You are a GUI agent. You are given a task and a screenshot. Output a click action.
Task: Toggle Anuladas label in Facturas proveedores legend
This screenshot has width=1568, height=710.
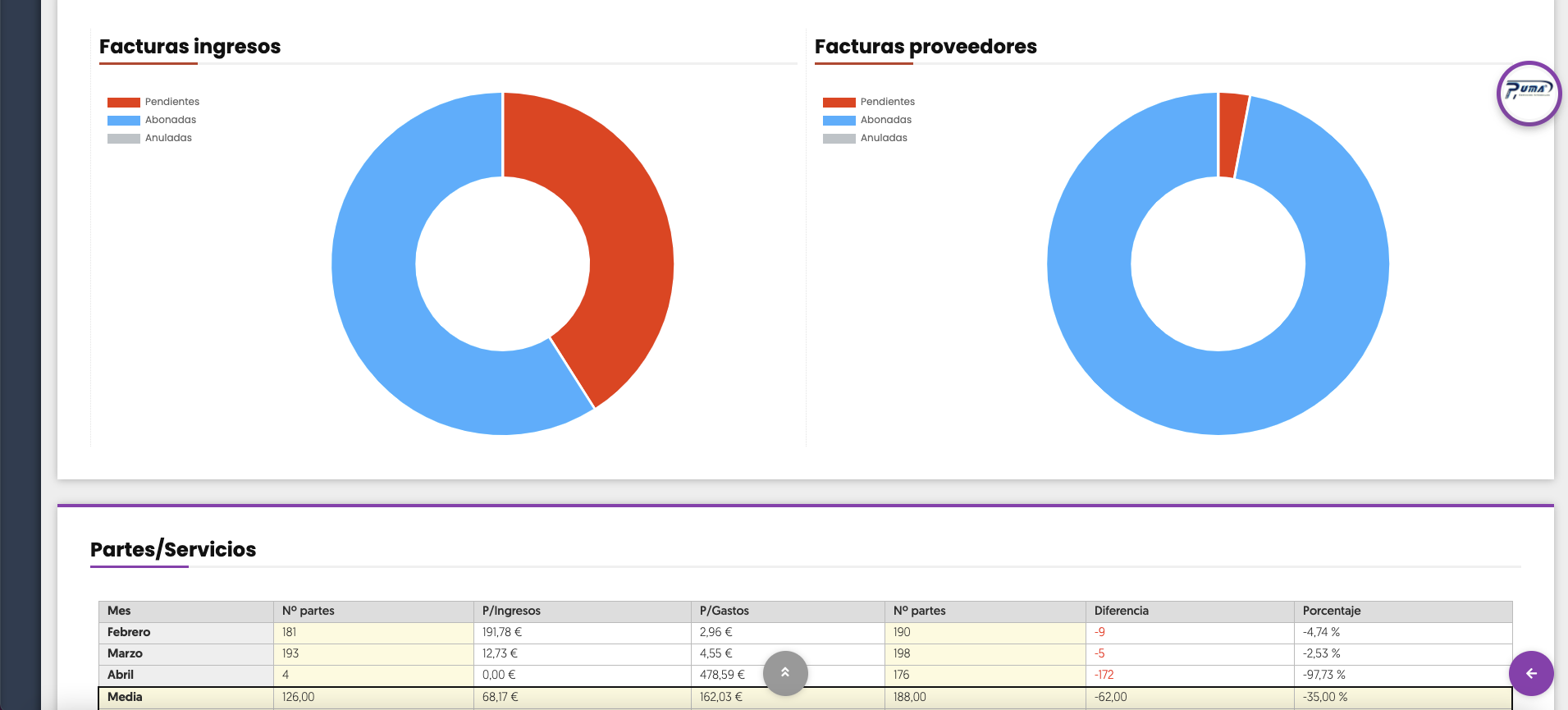click(x=883, y=138)
